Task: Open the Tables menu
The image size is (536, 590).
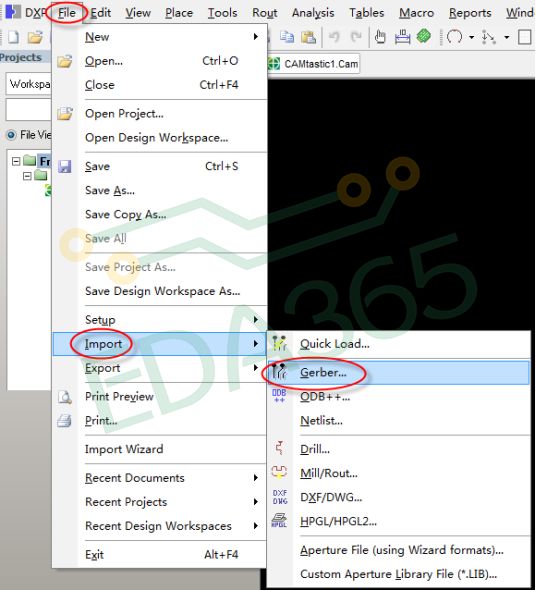Action: (367, 13)
